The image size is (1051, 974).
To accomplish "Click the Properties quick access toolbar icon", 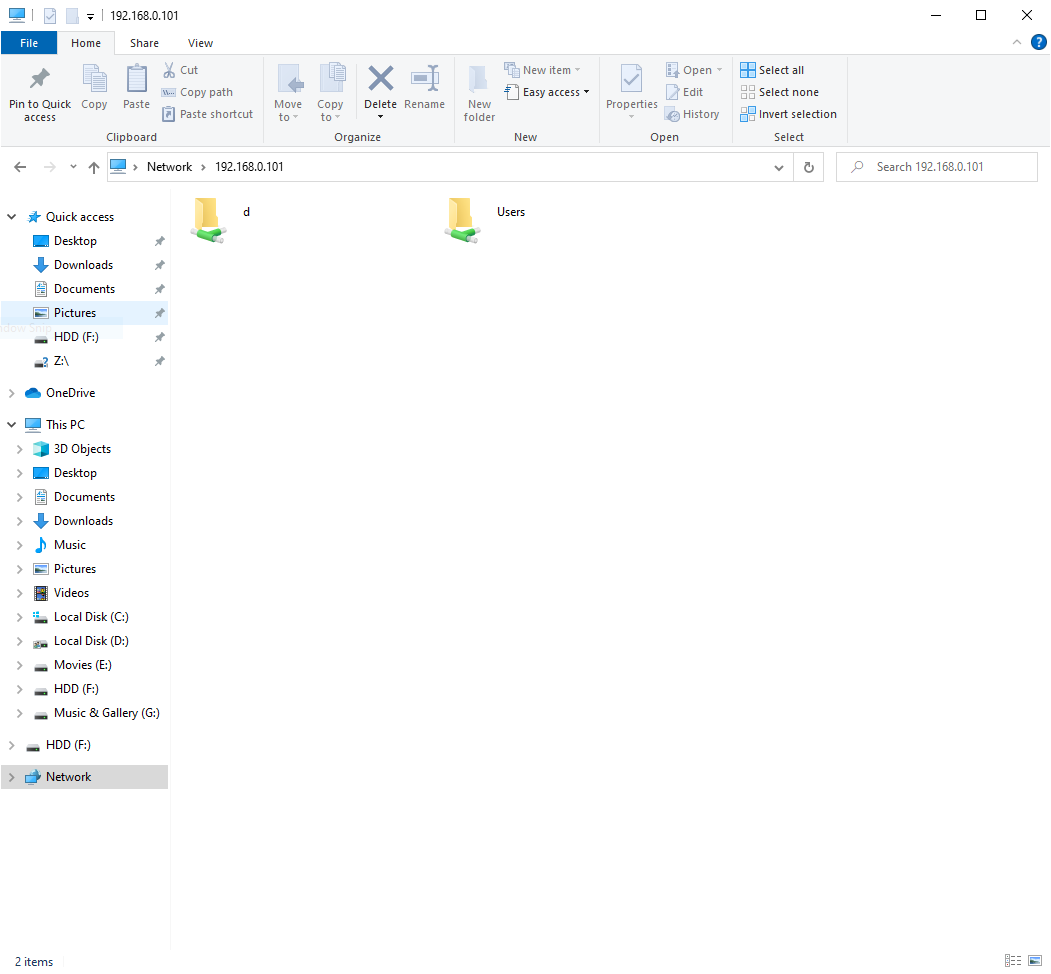I will pos(50,15).
